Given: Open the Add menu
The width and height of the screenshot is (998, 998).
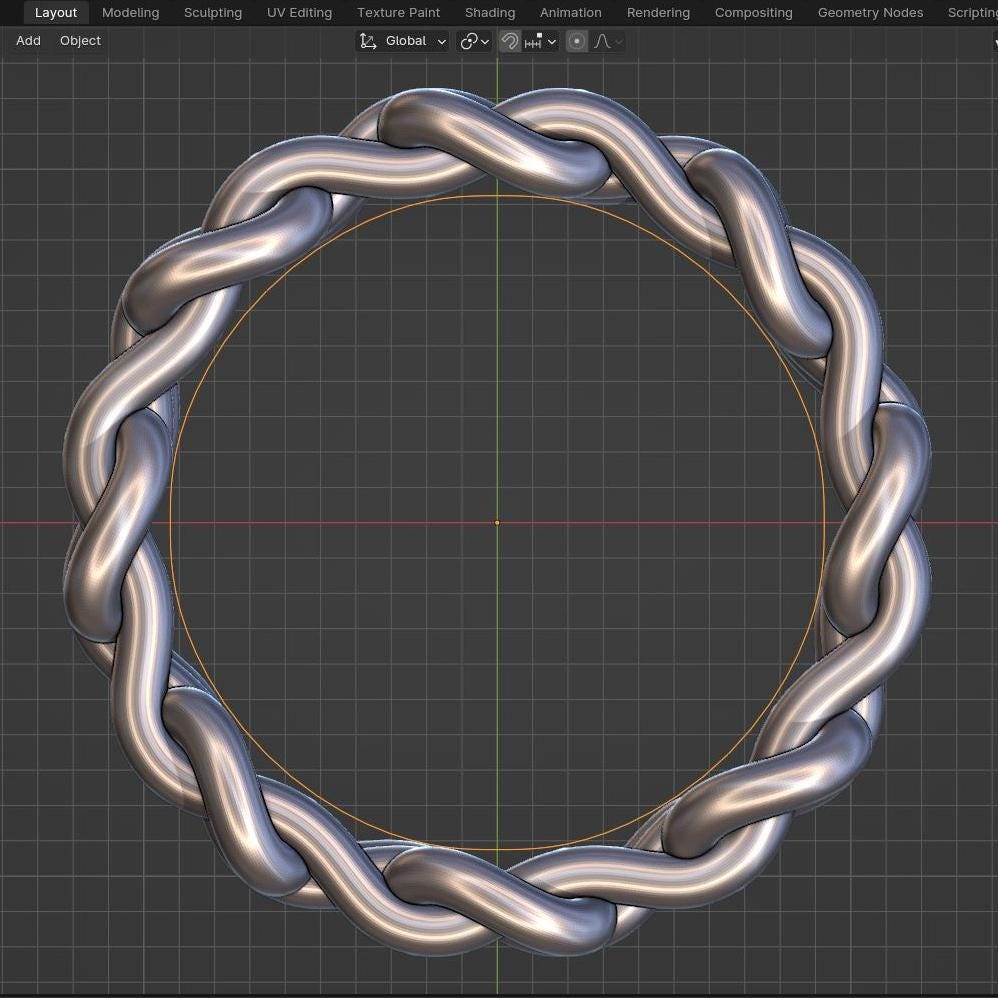Looking at the screenshot, I should point(28,41).
